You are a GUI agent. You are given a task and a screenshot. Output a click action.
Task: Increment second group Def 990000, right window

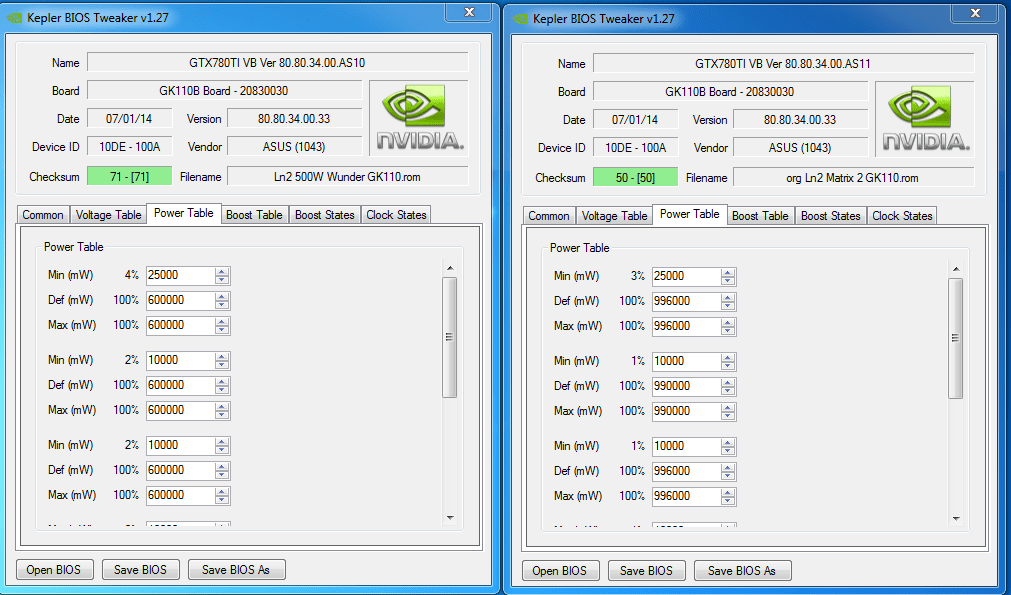pyautogui.click(x=729, y=382)
